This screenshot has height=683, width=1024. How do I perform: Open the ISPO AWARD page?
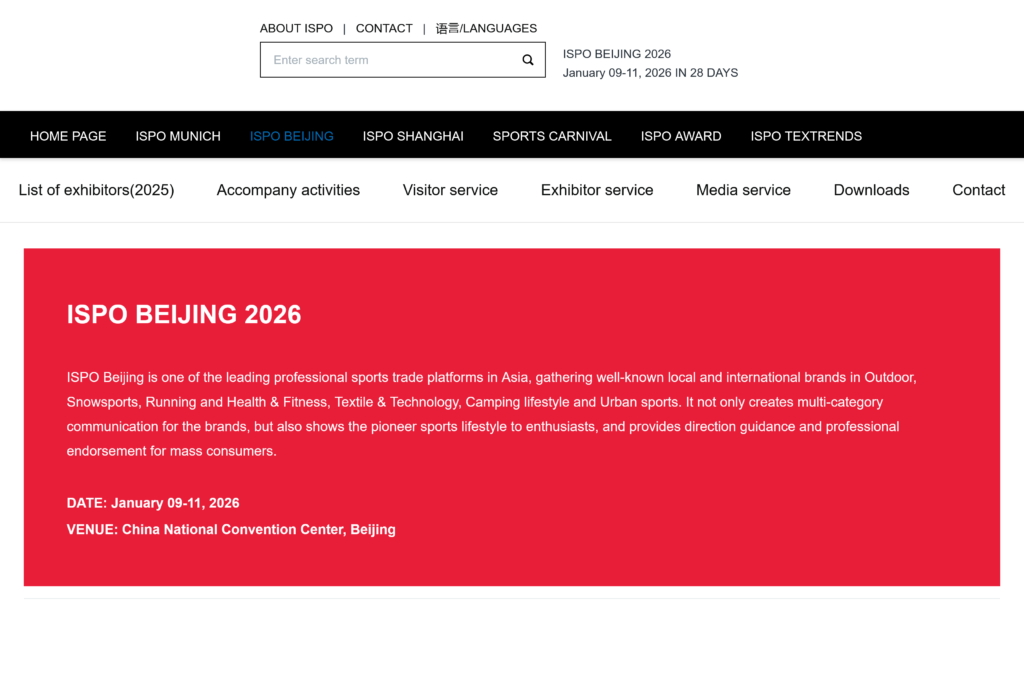pos(681,135)
